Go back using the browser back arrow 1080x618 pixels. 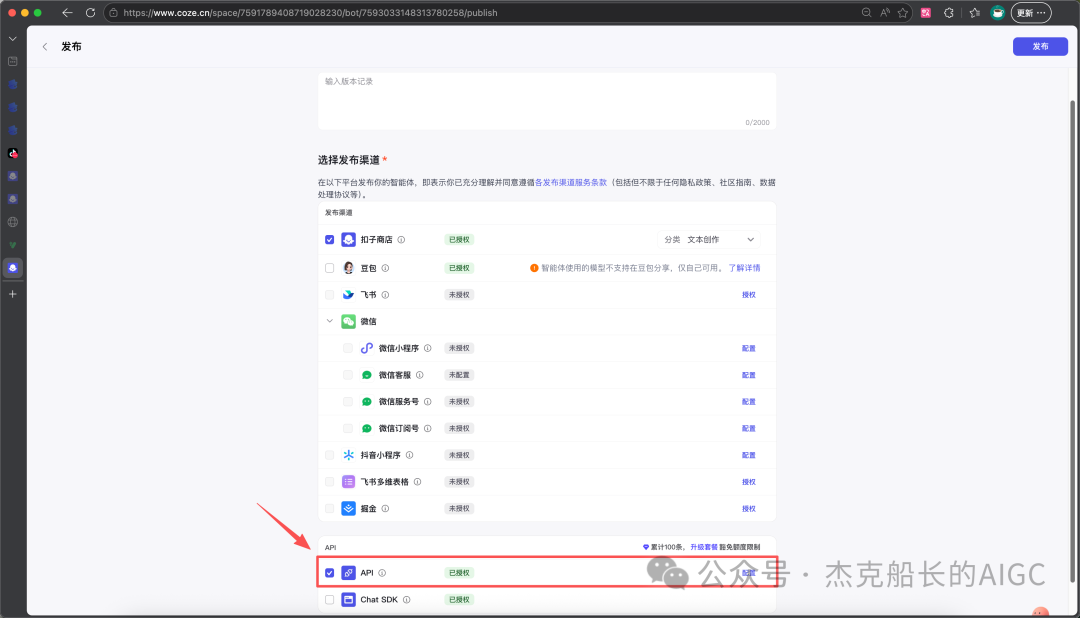(67, 12)
